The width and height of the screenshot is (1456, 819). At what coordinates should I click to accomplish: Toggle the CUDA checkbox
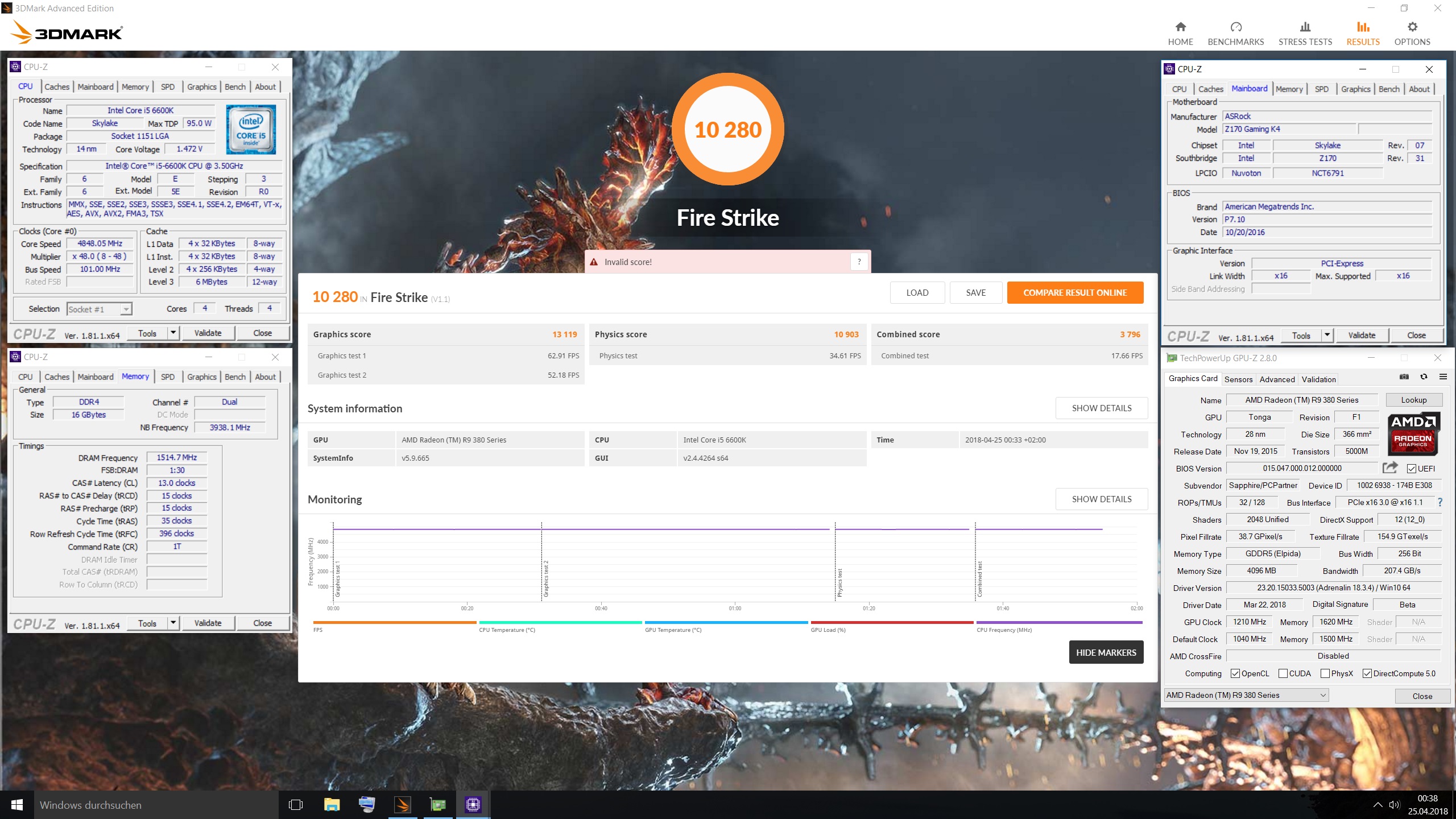tap(1283, 673)
